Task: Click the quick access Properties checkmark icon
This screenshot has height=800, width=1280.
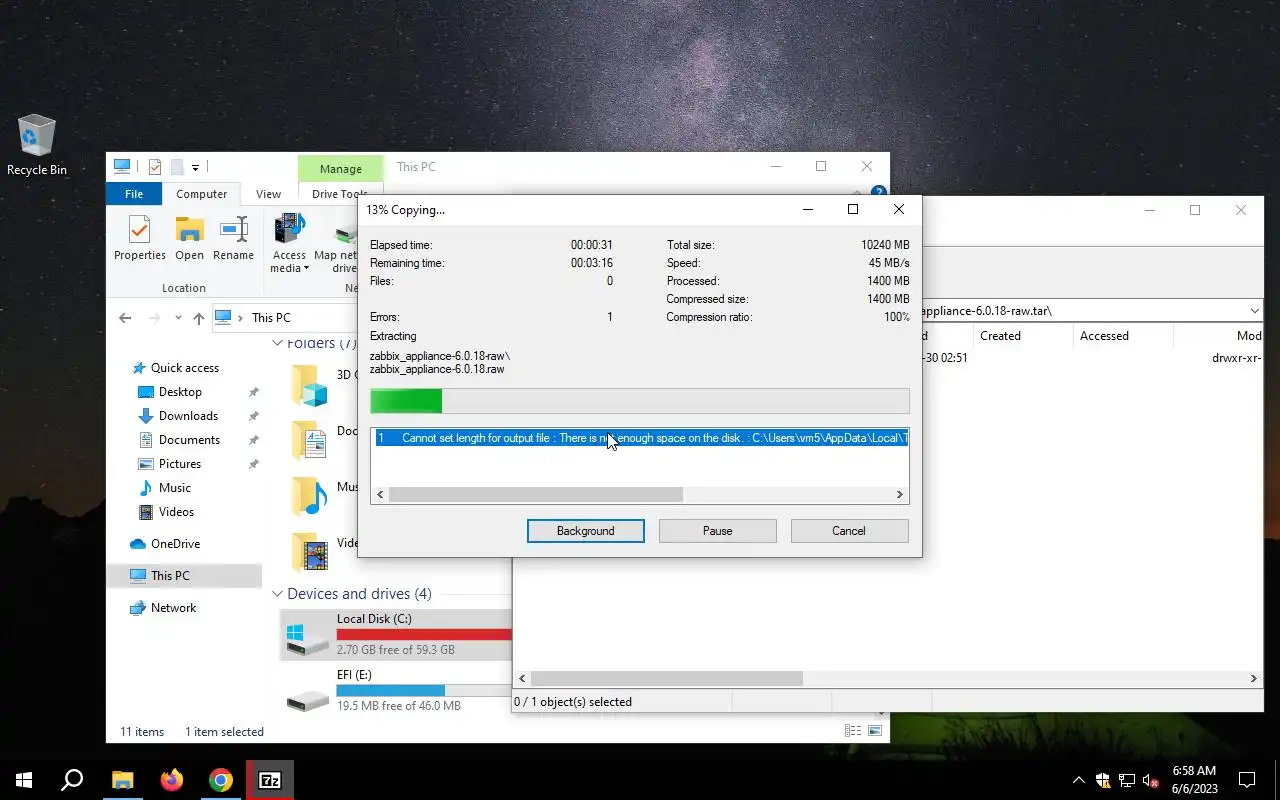Action: (x=155, y=167)
